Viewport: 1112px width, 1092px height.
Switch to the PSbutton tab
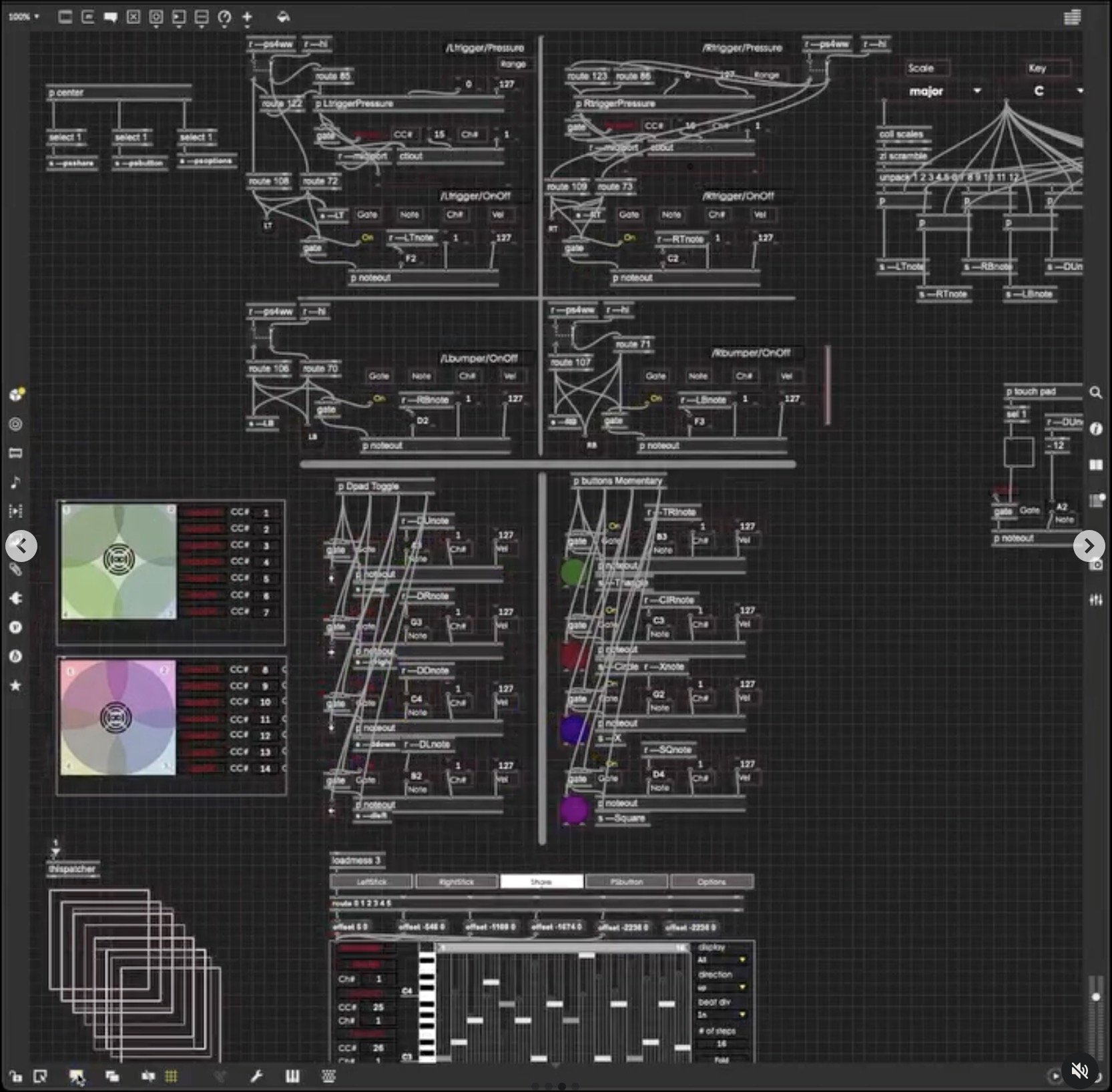click(626, 882)
